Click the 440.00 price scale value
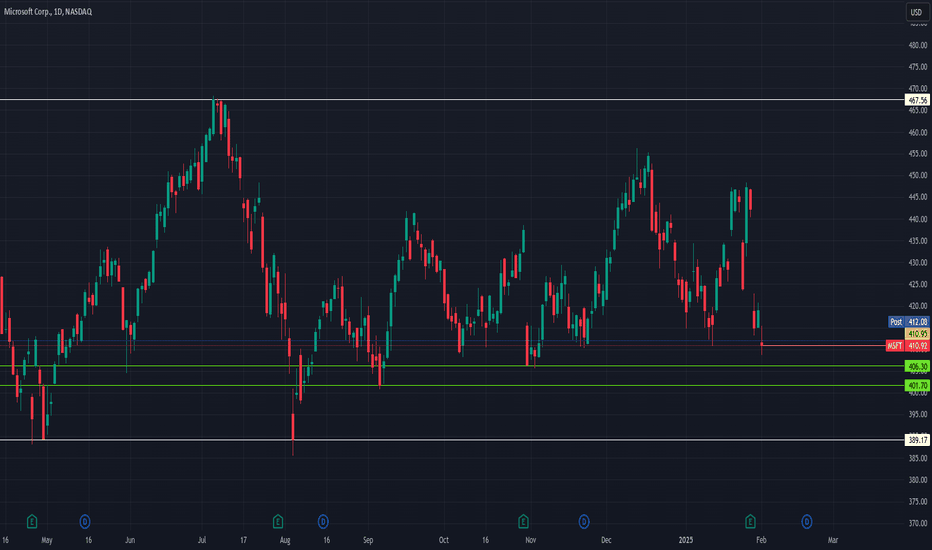The width and height of the screenshot is (932, 550). pyautogui.click(x=918, y=219)
